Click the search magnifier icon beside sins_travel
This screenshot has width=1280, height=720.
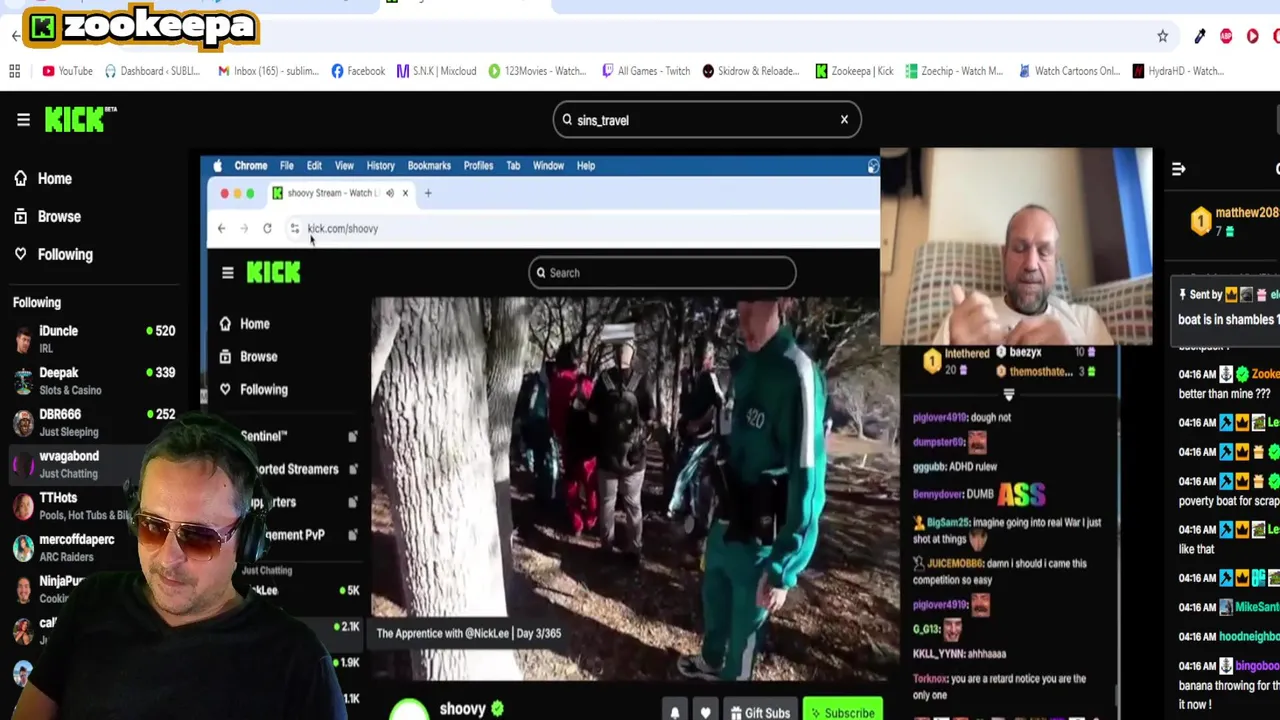pyautogui.click(x=567, y=120)
